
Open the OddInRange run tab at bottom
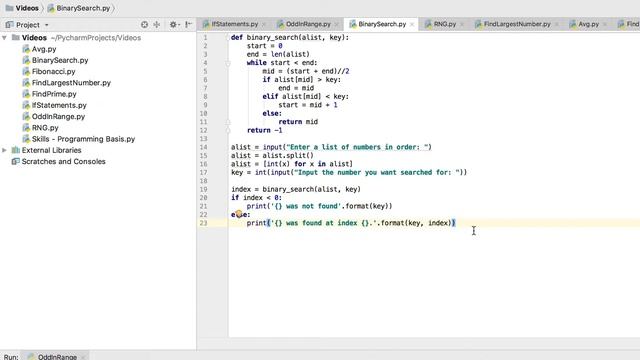[57, 356]
